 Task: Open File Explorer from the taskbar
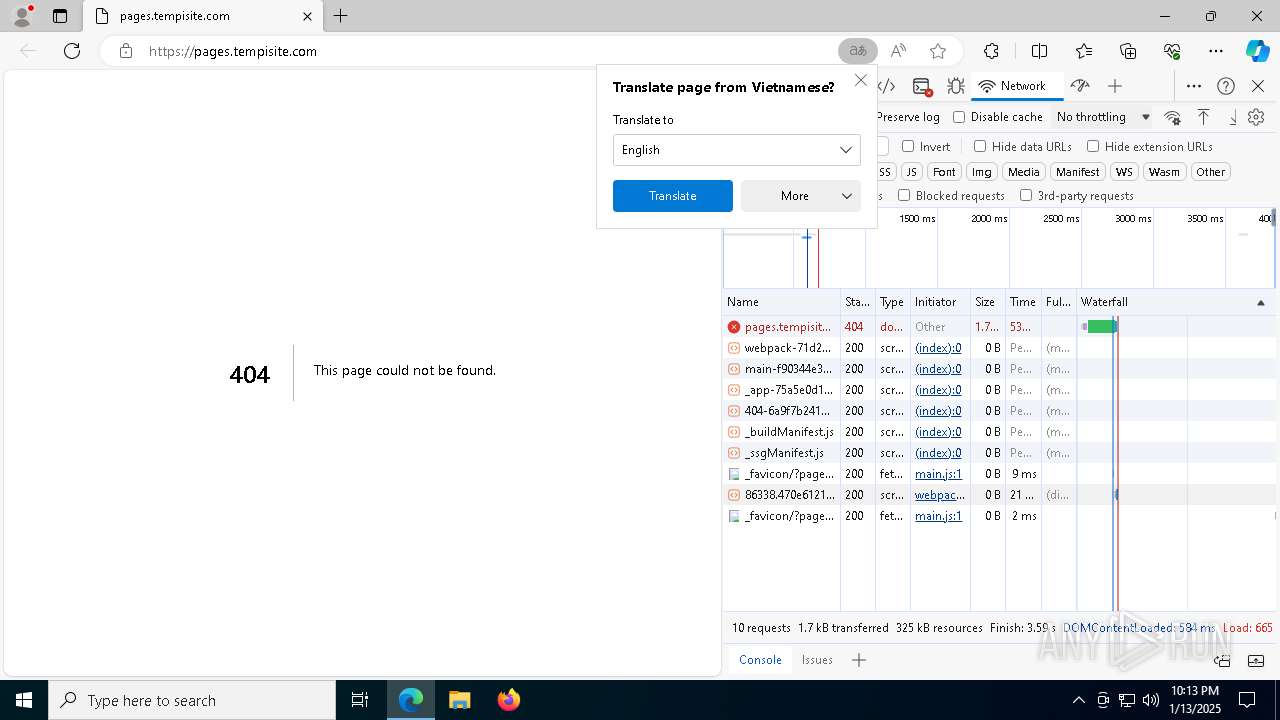click(x=459, y=700)
